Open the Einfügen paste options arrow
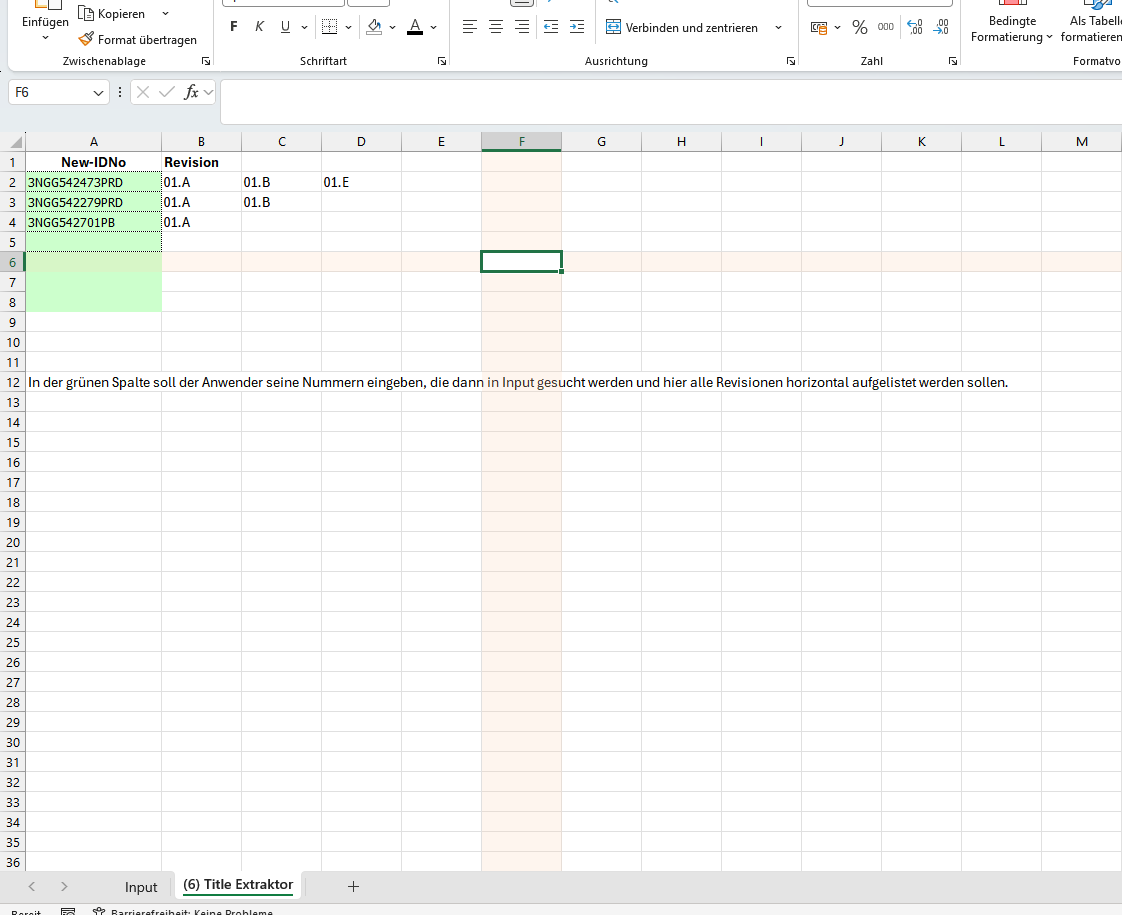 pyautogui.click(x=45, y=37)
